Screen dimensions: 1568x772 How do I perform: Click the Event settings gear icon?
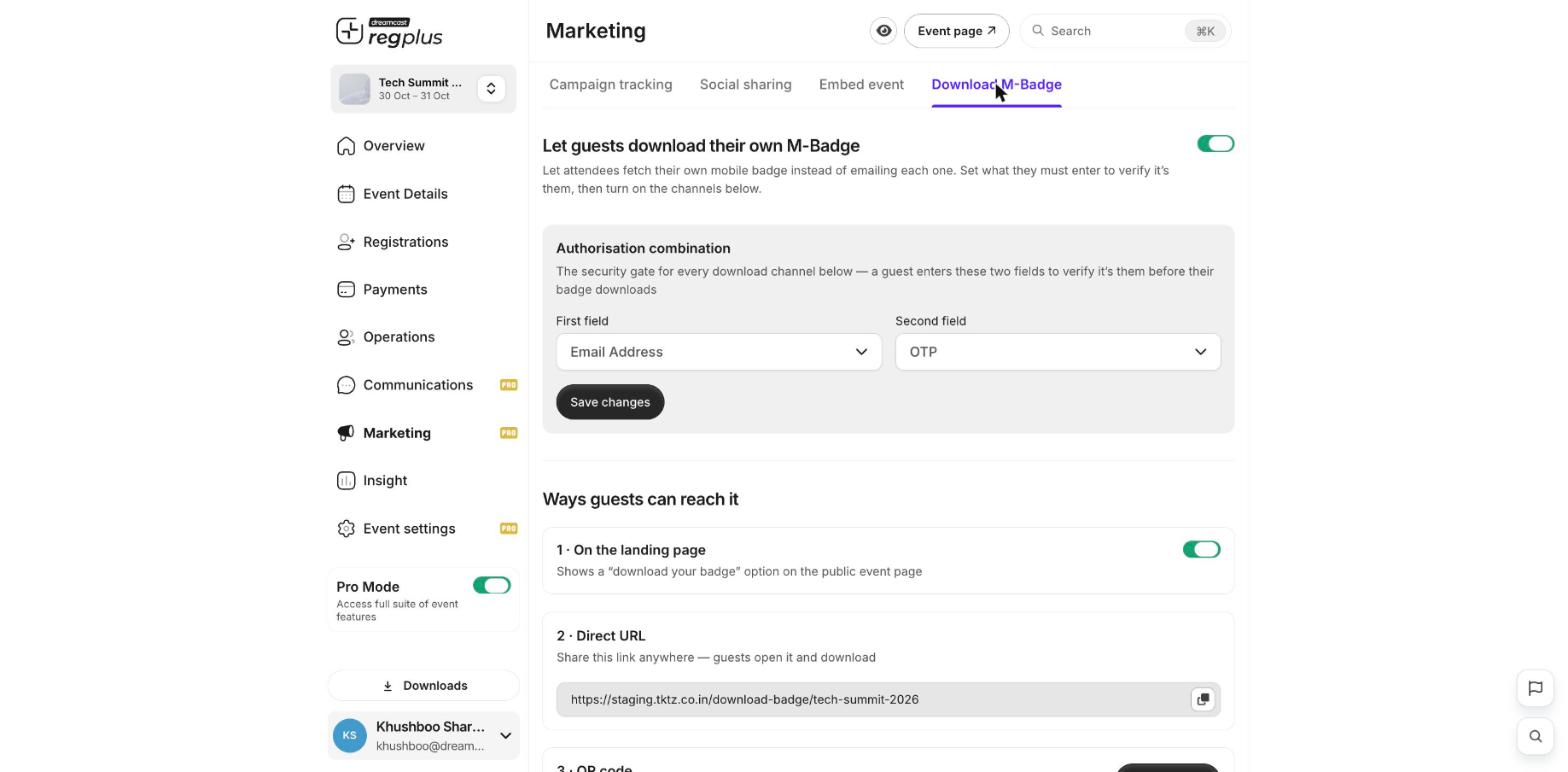click(x=346, y=529)
